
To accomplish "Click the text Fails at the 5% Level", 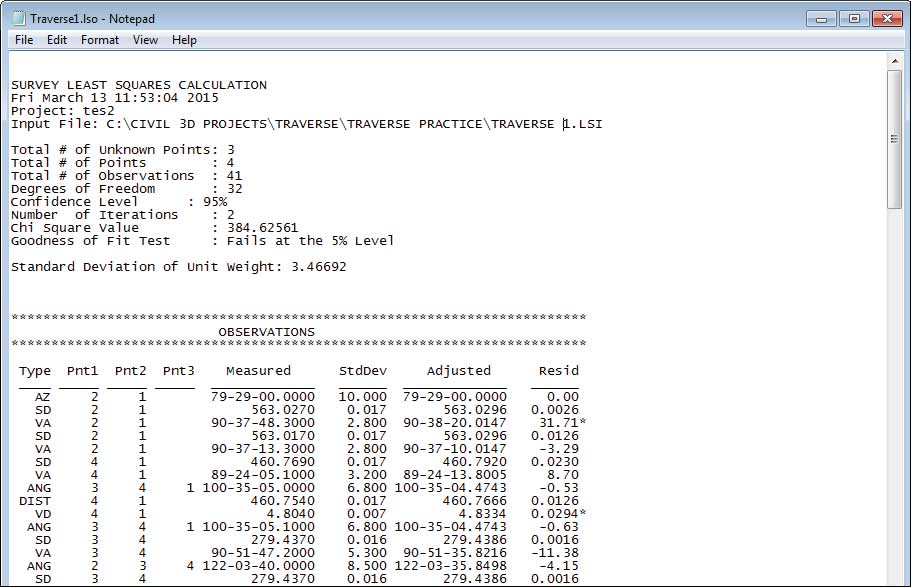I will click(310, 241).
